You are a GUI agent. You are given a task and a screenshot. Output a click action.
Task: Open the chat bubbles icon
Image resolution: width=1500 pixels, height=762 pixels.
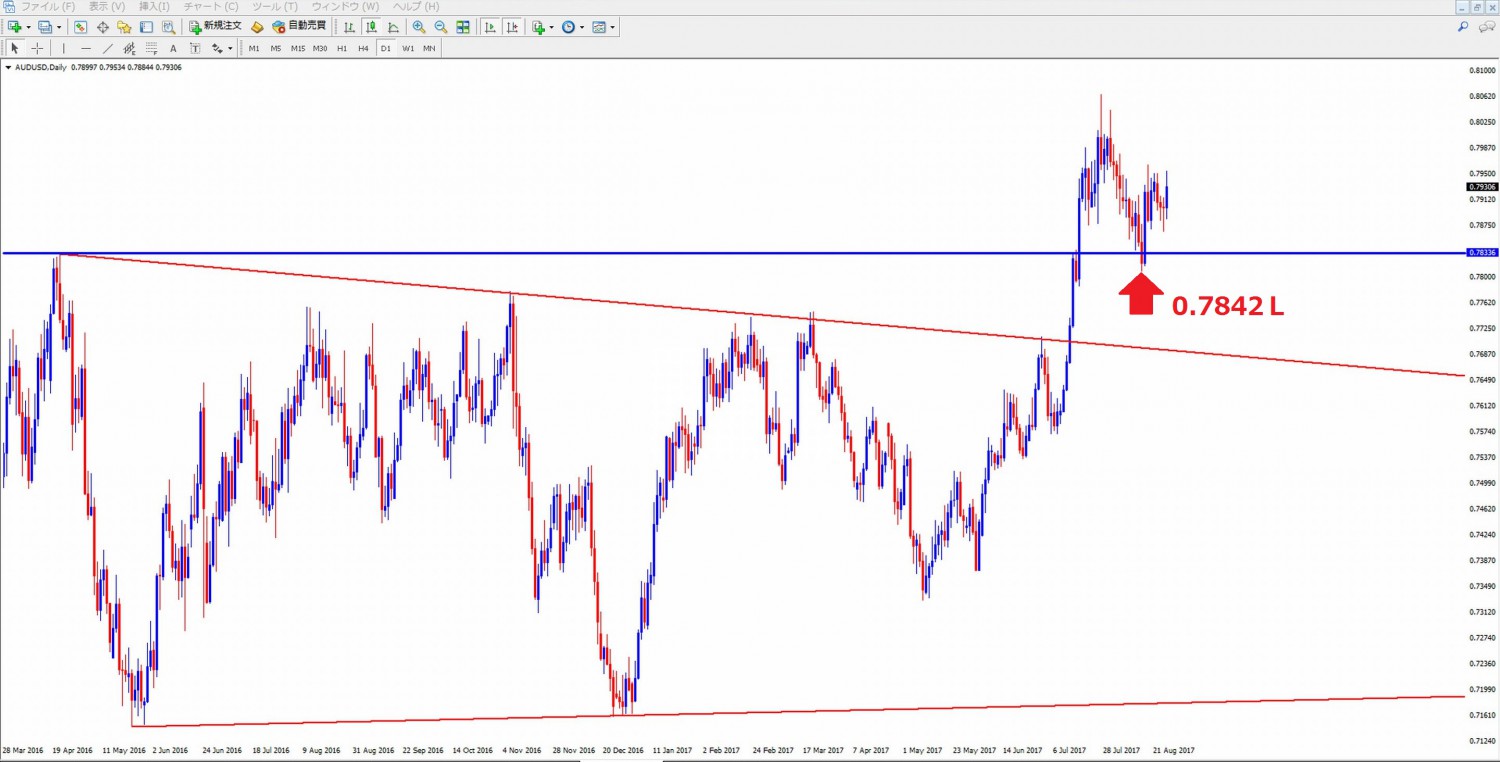coord(1485,27)
